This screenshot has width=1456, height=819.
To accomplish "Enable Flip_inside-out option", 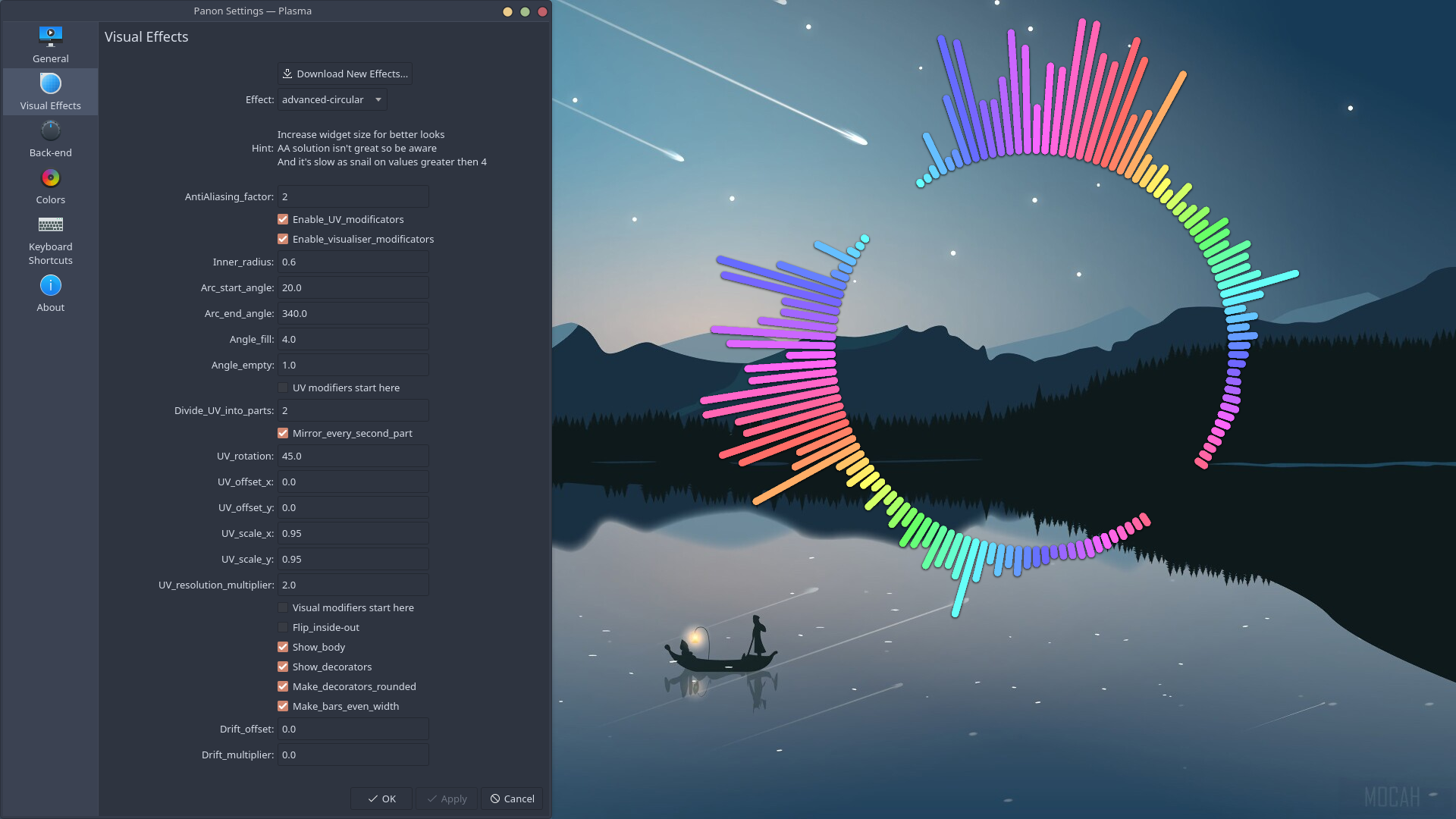I will click(x=283, y=627).
